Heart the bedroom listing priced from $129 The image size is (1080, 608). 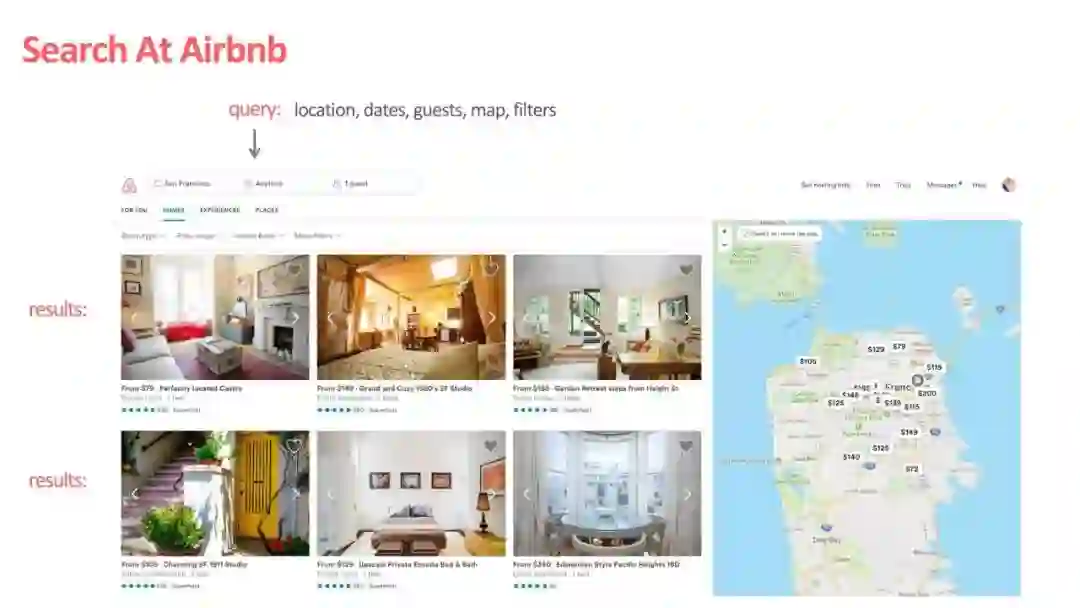(x=490, y=446)
